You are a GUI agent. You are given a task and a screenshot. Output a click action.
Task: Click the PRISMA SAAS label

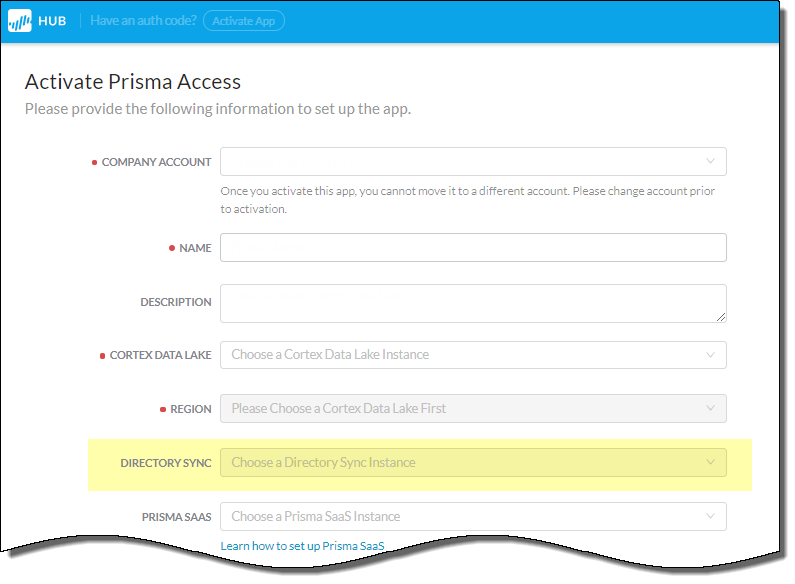[x=176, y=517]
